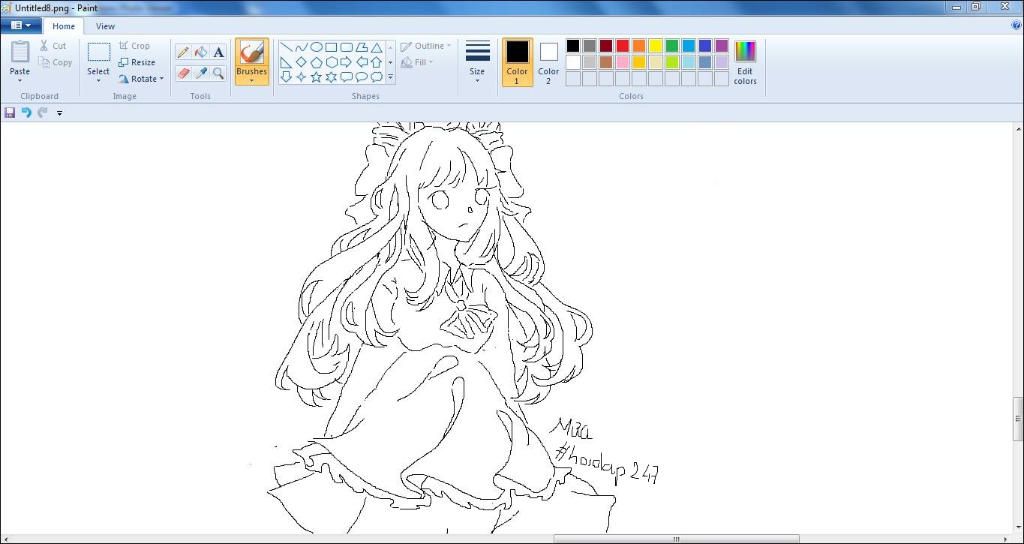Open the shape Fill dropdown
This screenshot has height=544, width=1024.
(x=417, y=62)
